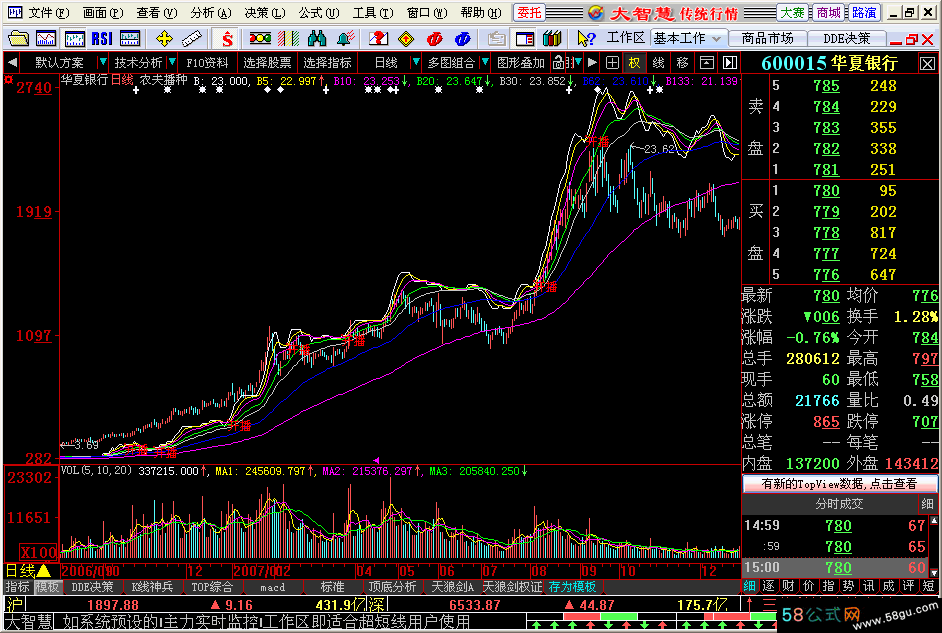Click the cursor with question mark help icon
Screen dimensions: 942x633
(586, 39)
